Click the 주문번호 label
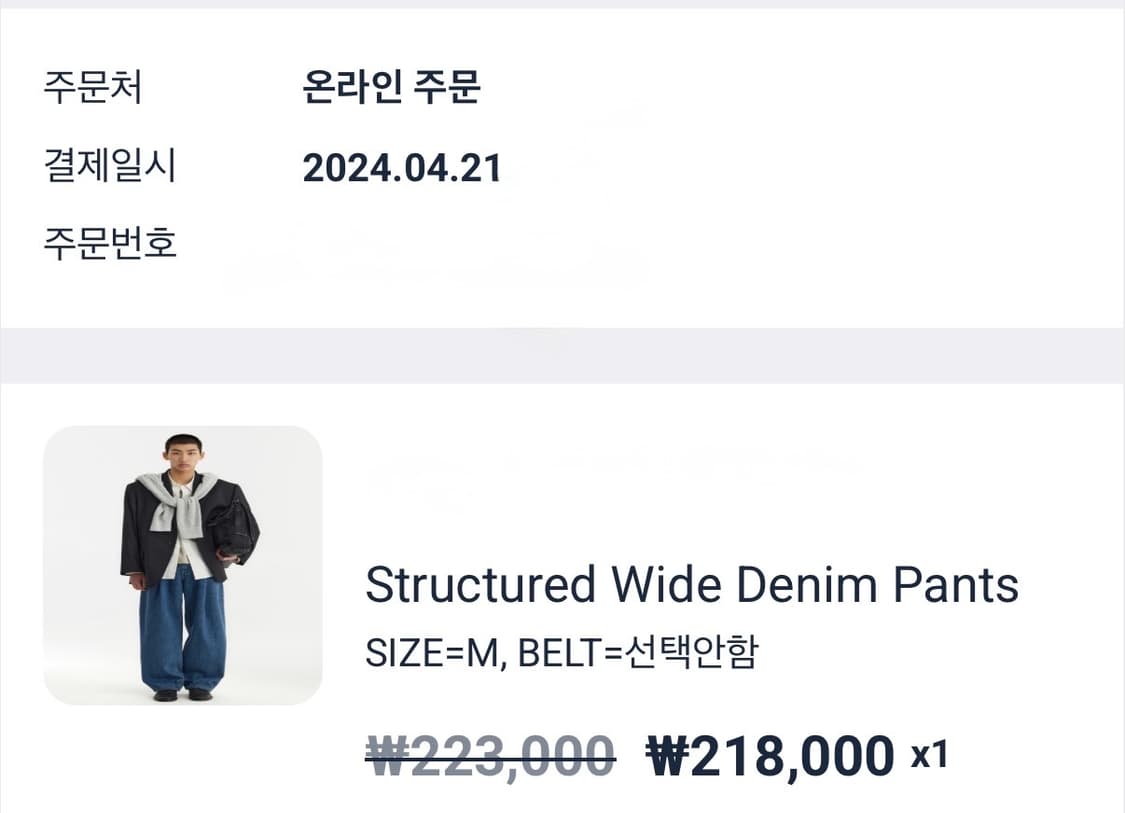Viewport: 1125px width, 813px height. tap(109, 243)
